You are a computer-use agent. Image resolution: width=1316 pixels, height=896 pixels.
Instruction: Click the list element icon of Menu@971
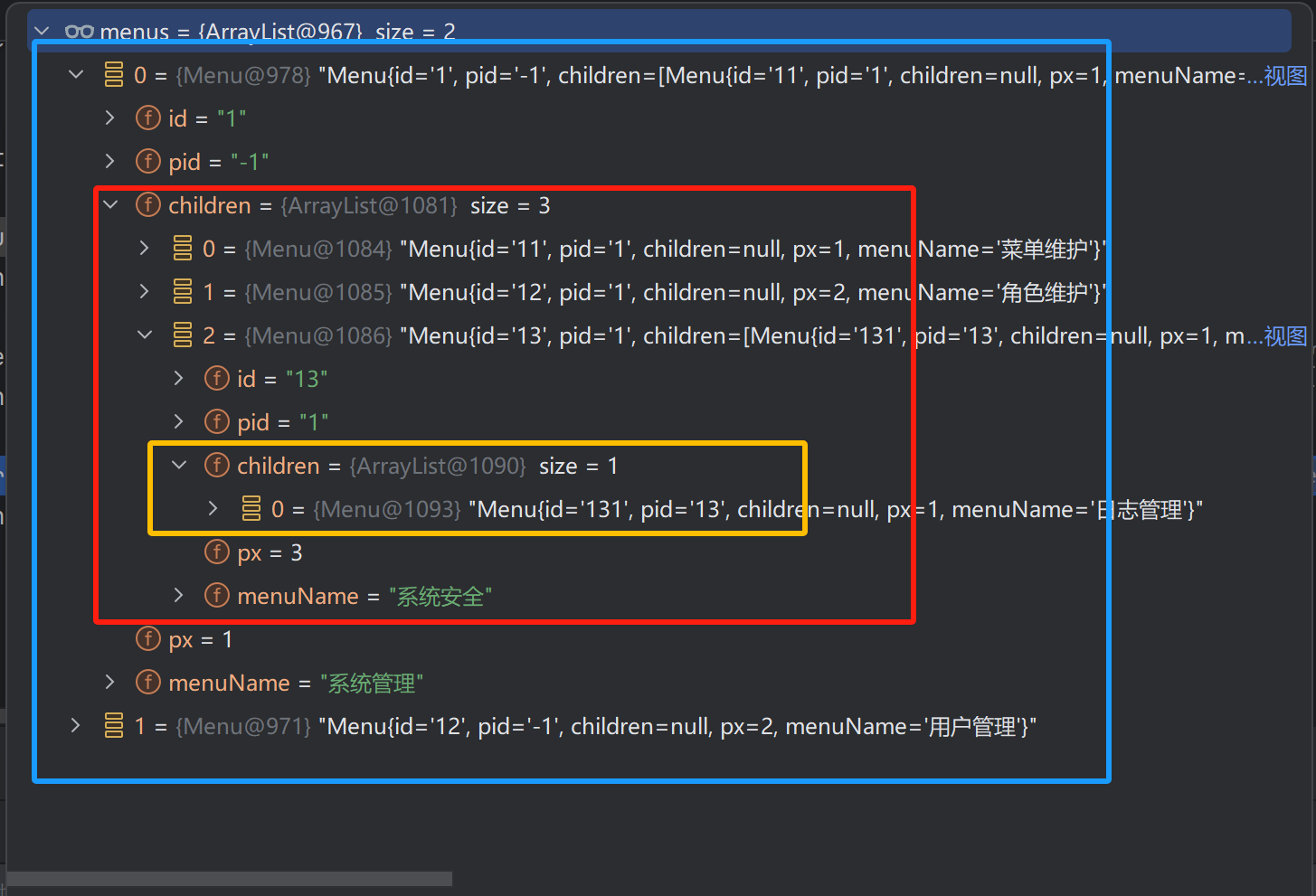tap(114, 726)
